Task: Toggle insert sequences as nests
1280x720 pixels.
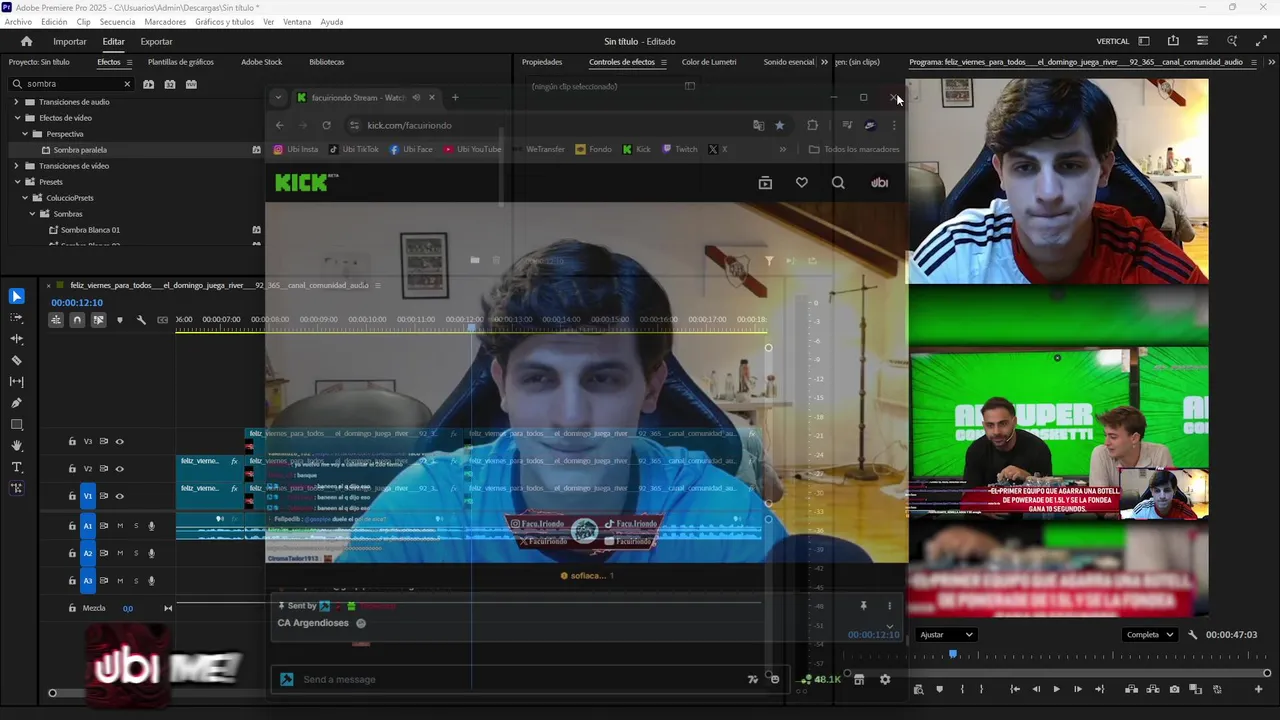Action: [x=56, y=320]
